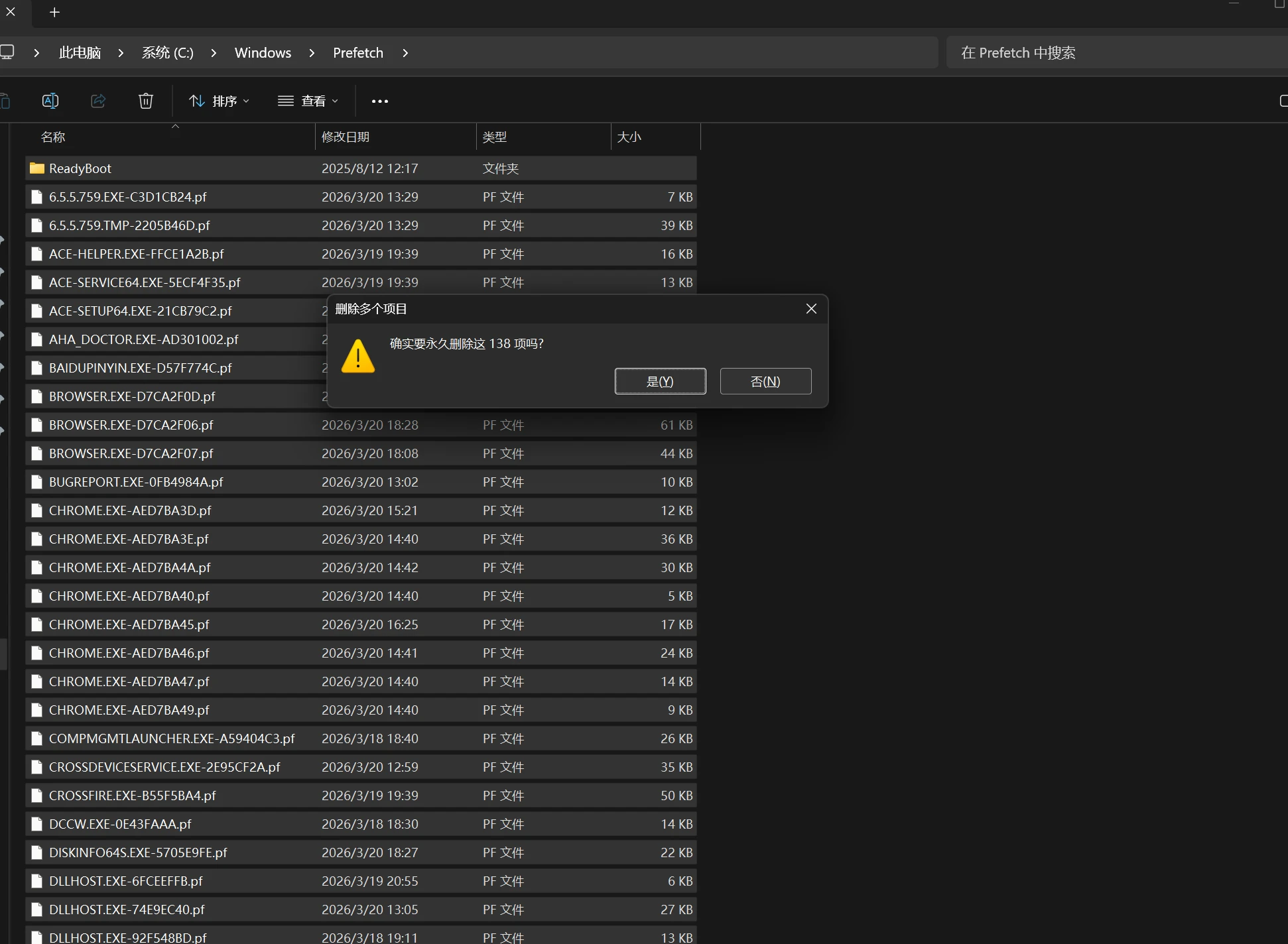Confirm deletion with 是(Y) button
The image size is (1288, 944).
pyautogui.click(x=660, y=381)
